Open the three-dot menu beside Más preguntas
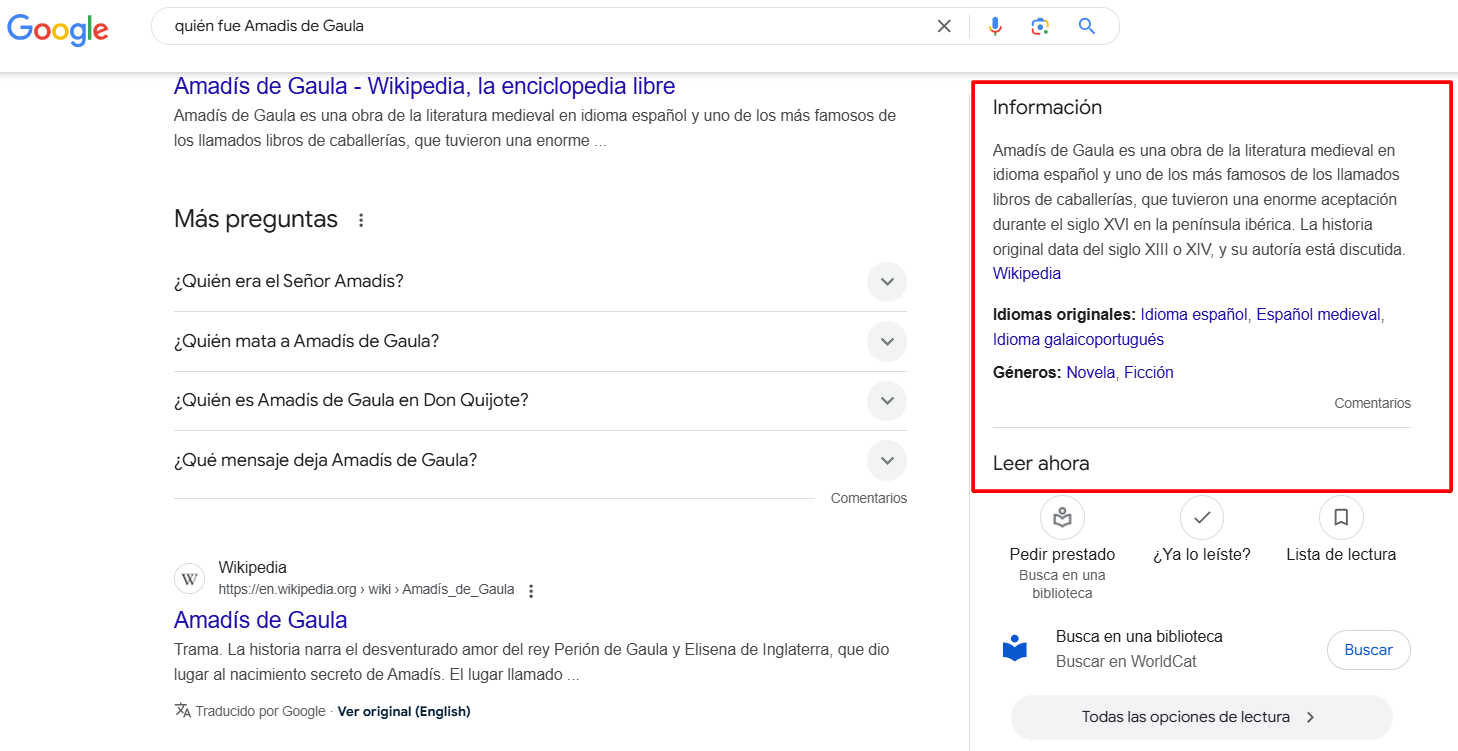Image resolution: width=1458 pixels, height=751 pixels. [361, 220]
